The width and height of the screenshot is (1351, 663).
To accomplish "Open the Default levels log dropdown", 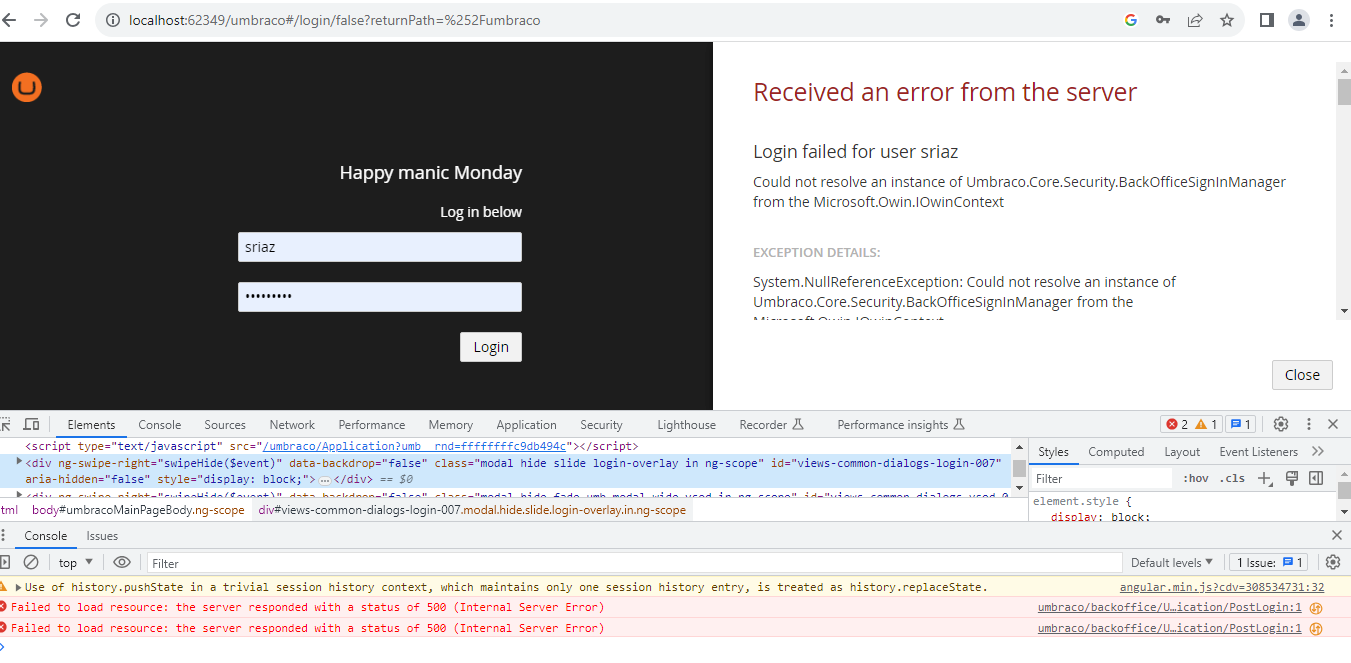I will point(1172,563).
